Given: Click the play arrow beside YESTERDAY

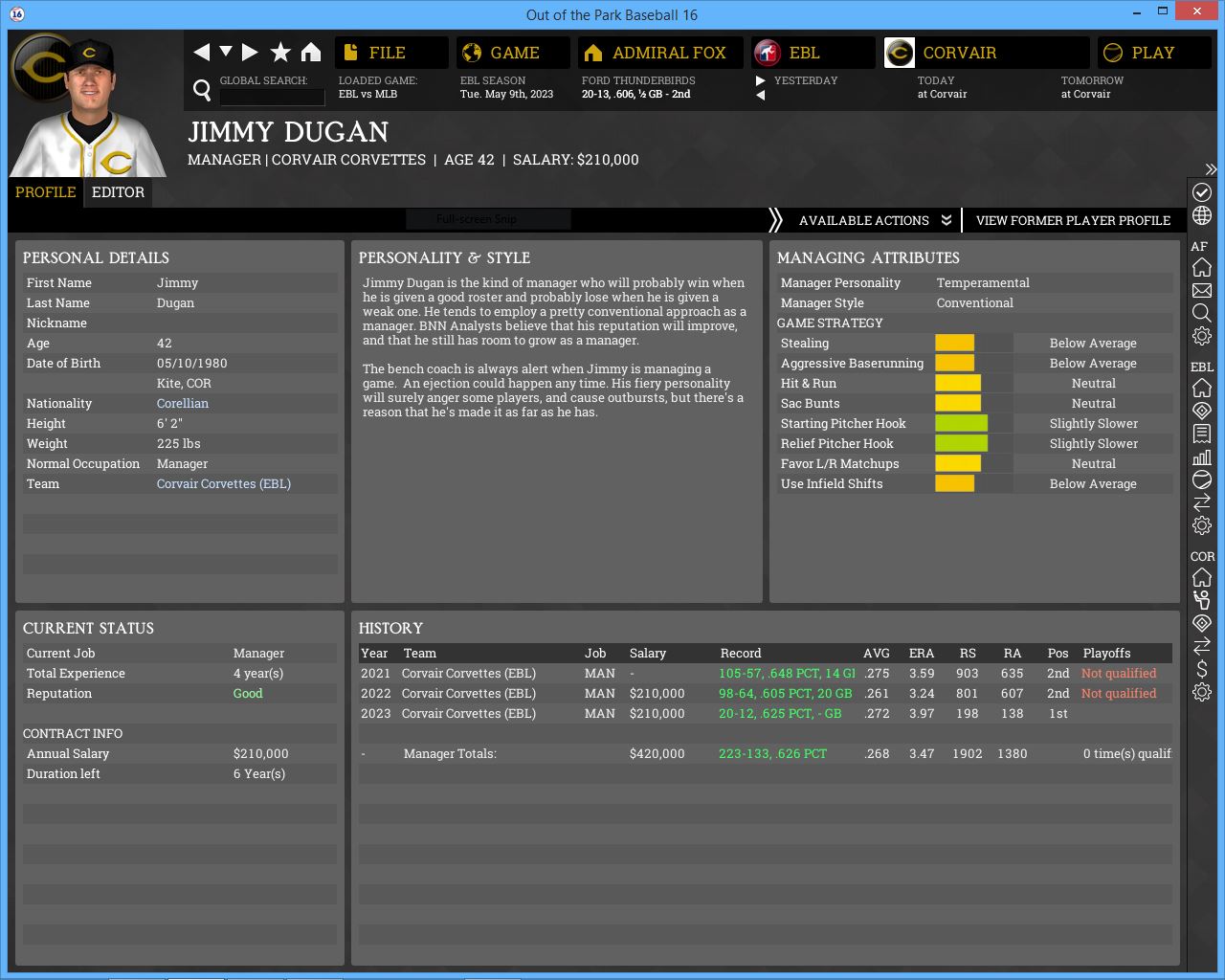Looking at the screenshot, I should coord(761,80).
